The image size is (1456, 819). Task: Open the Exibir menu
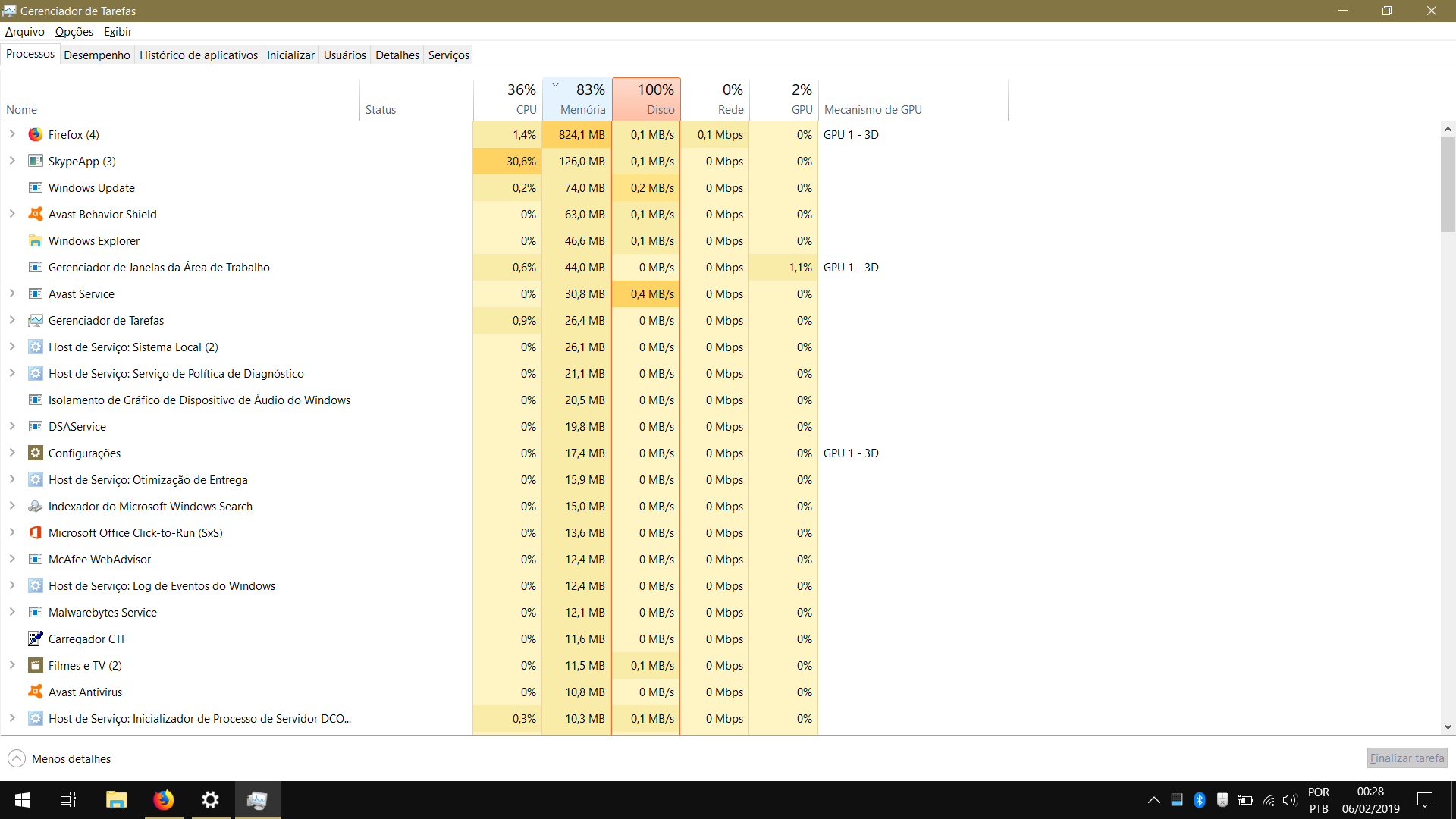(x=118, y=32)
